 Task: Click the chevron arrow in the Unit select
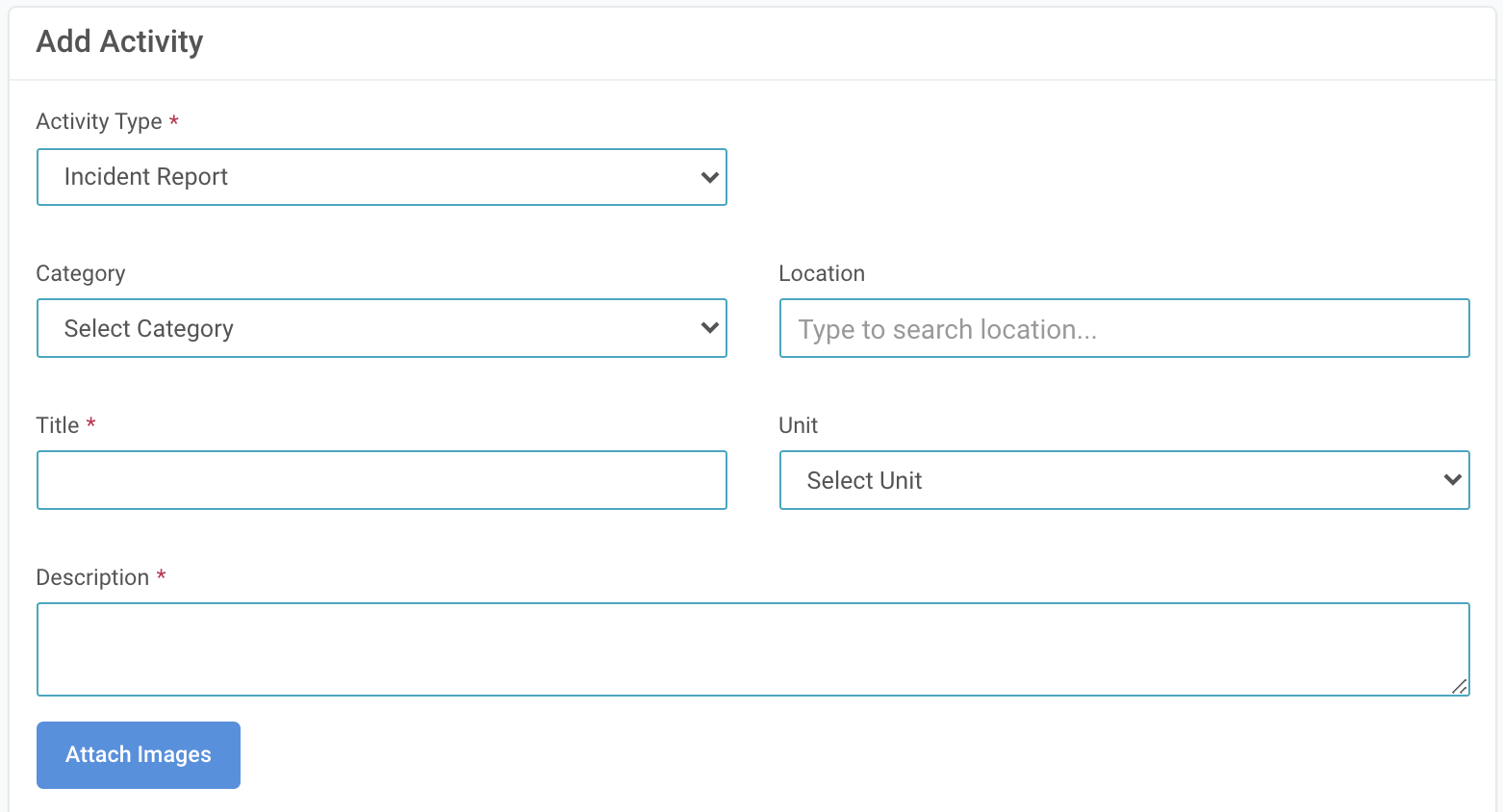1453,480
